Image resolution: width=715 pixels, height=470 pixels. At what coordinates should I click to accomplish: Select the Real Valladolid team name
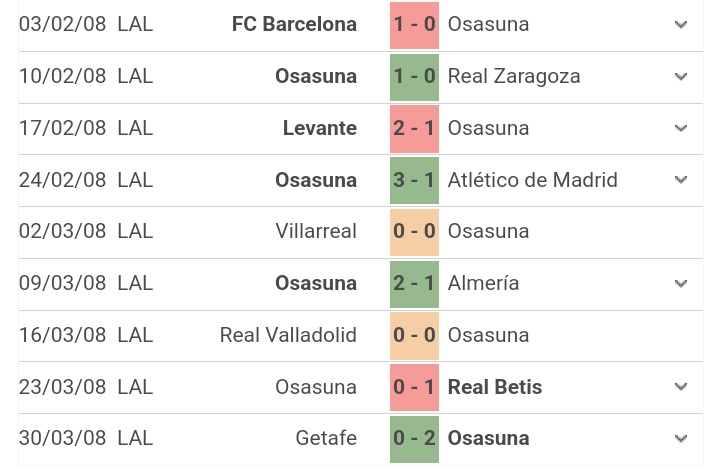pos(288,335)
